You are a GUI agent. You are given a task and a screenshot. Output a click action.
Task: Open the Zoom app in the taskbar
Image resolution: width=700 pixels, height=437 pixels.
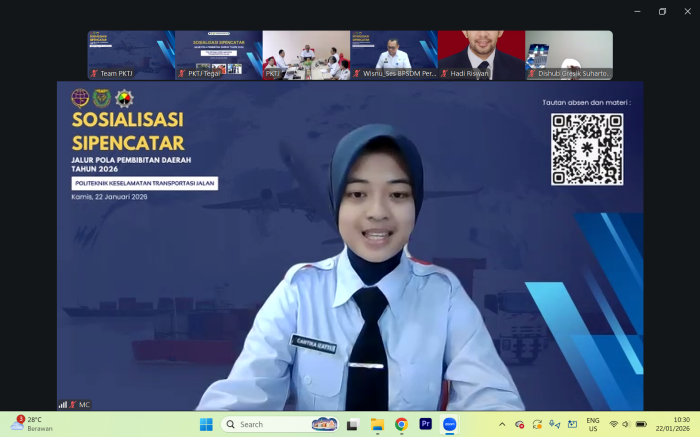coord(449,424)
